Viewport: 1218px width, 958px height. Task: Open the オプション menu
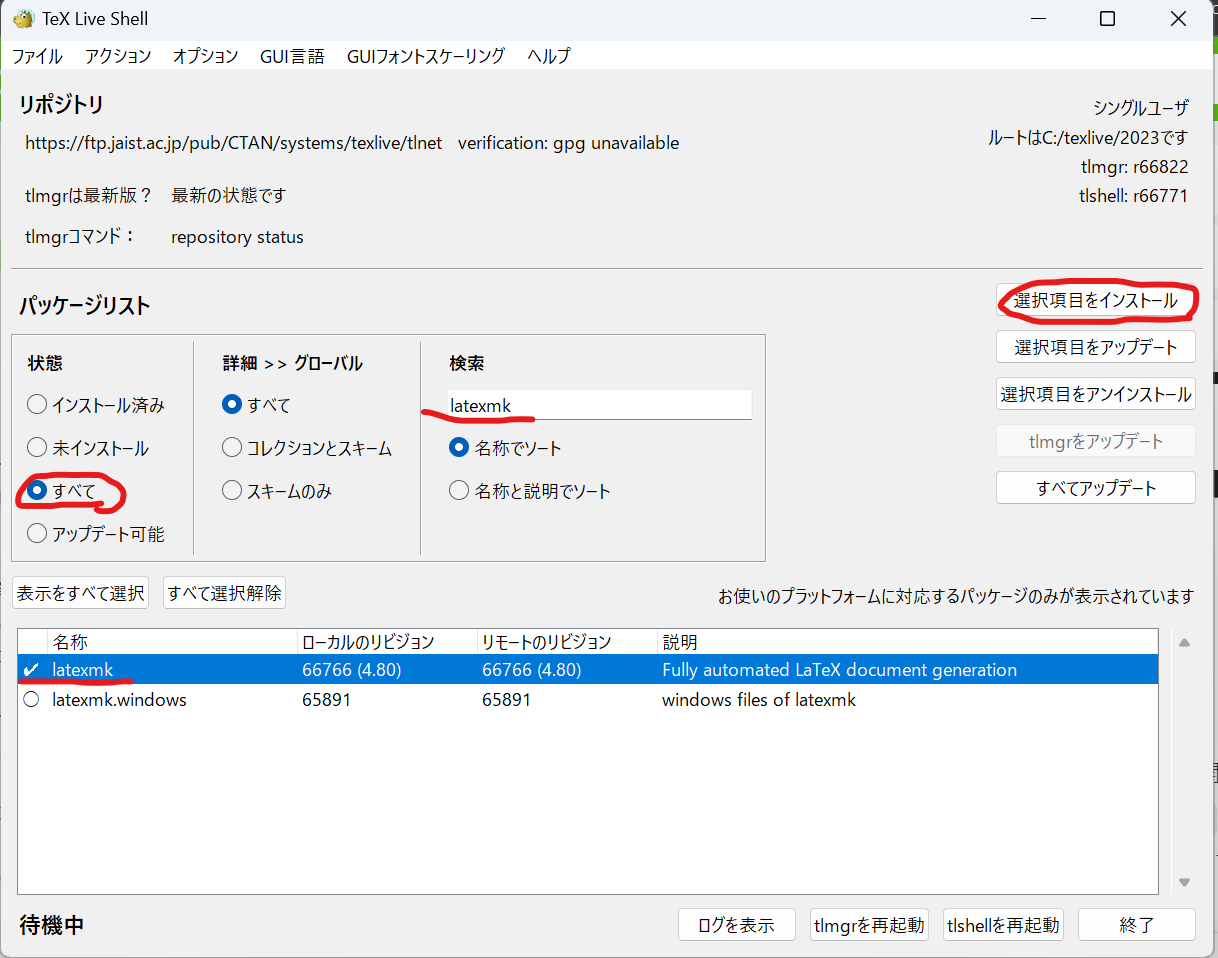205,57
